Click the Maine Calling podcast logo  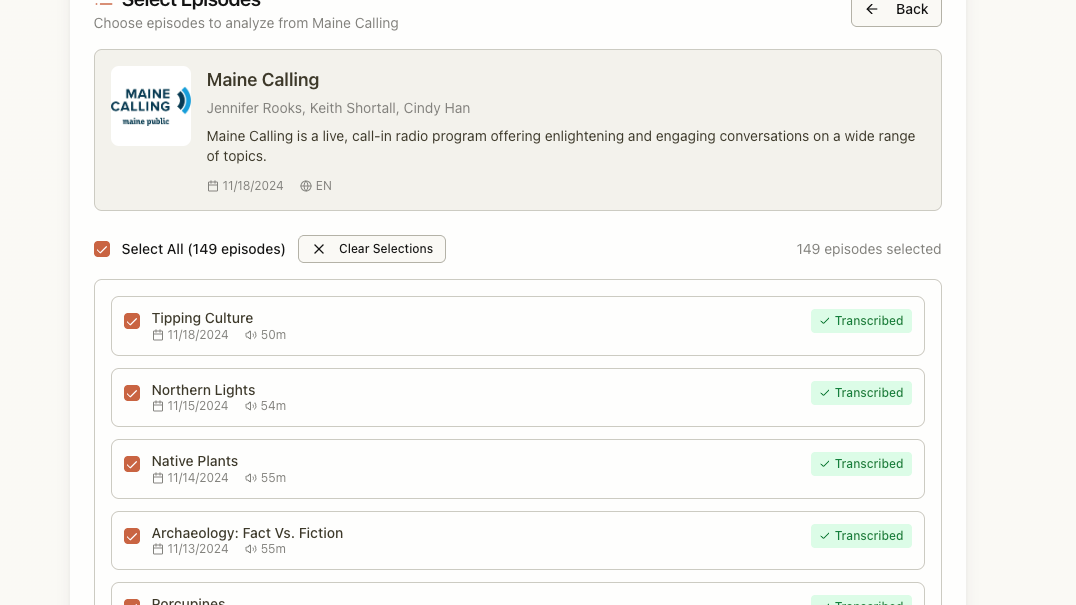pyautogui.click(x=151, y=106)
